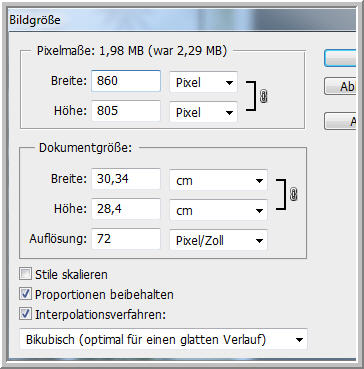Screen dimensions: 364x369
Task: Disable the Interpolationsverfahren checkbox
Action: tap(25, 314)
